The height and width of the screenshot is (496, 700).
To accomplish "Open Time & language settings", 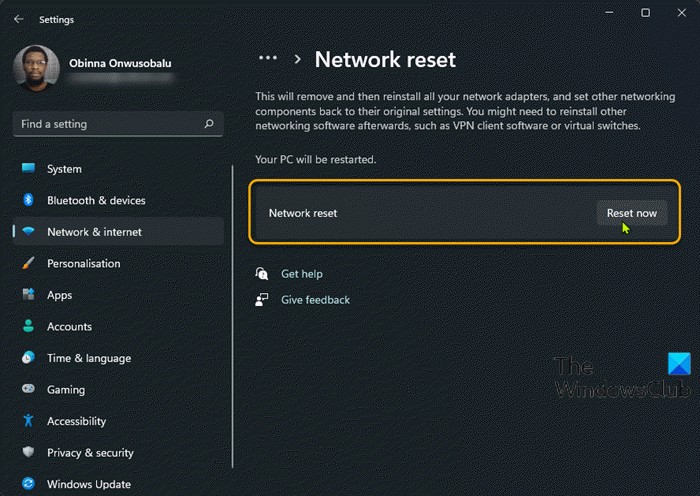I will (88, 358).
